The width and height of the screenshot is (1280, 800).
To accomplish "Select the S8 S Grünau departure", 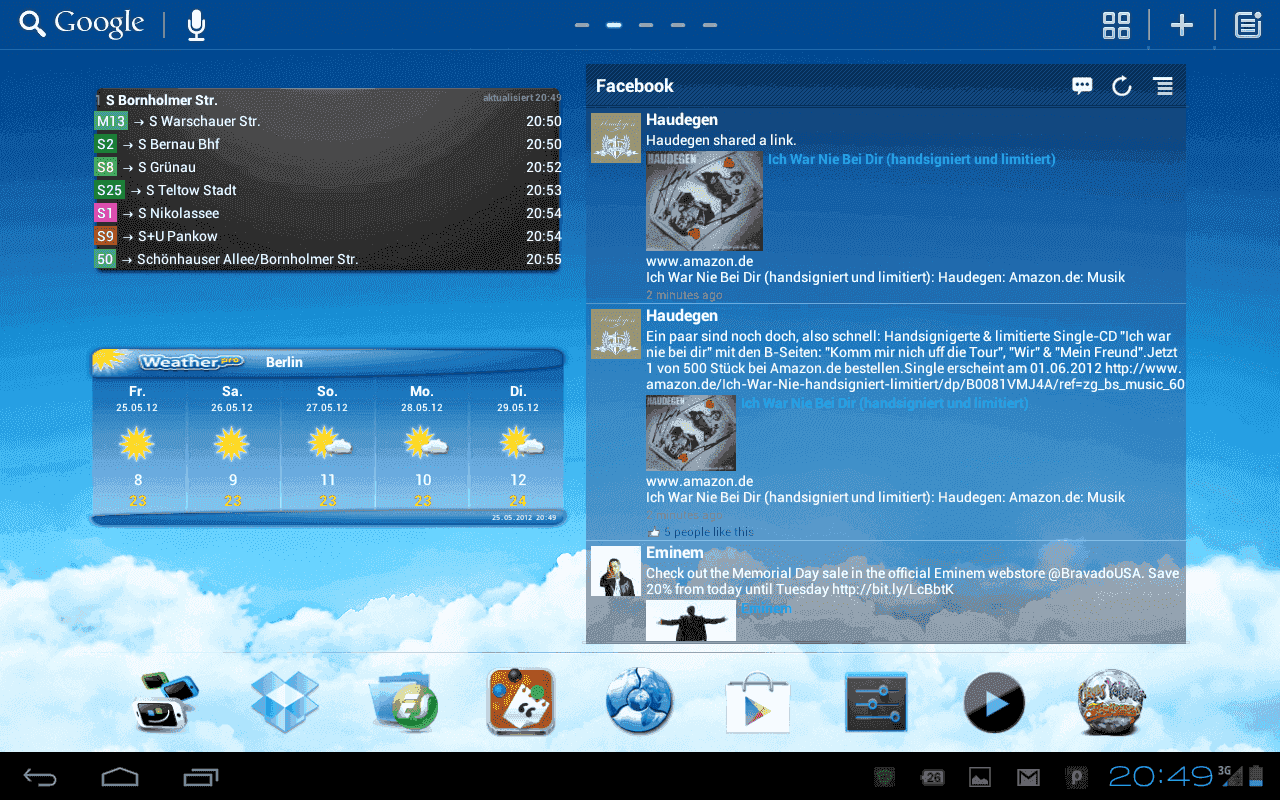I will point(327,167).
